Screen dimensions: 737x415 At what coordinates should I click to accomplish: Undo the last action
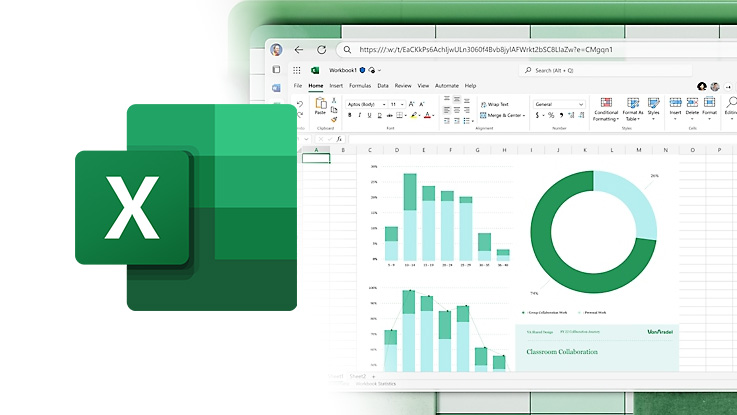tap(300, 104)
